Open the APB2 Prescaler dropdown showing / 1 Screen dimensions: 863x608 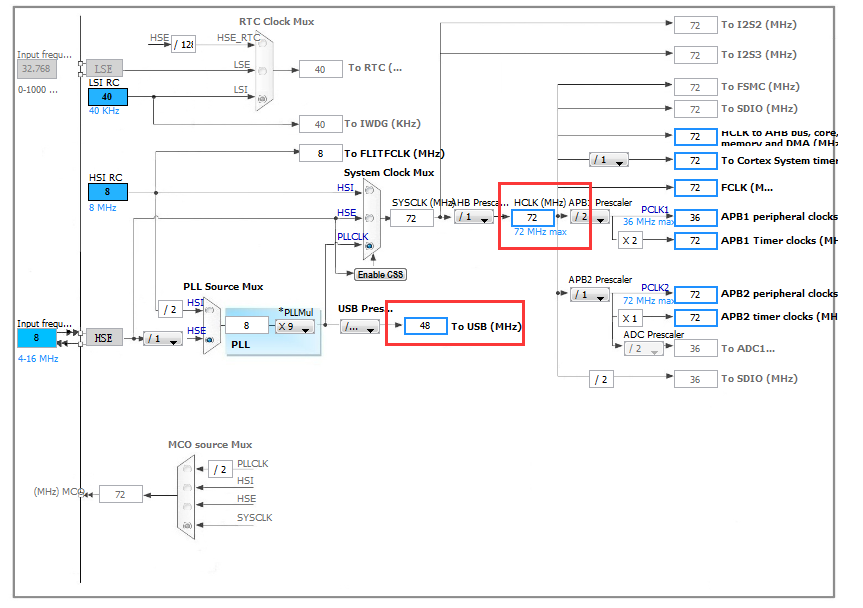(x=589, y=295)
